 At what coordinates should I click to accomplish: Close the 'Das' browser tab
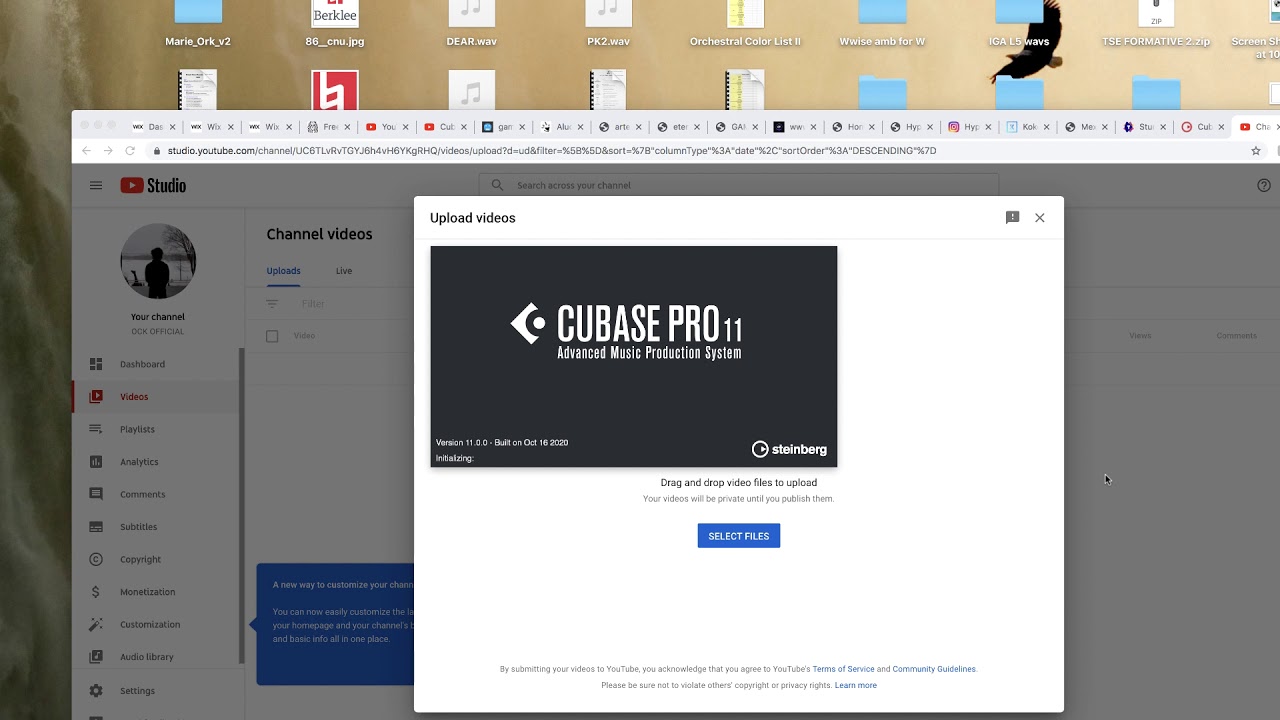point(172,127)
